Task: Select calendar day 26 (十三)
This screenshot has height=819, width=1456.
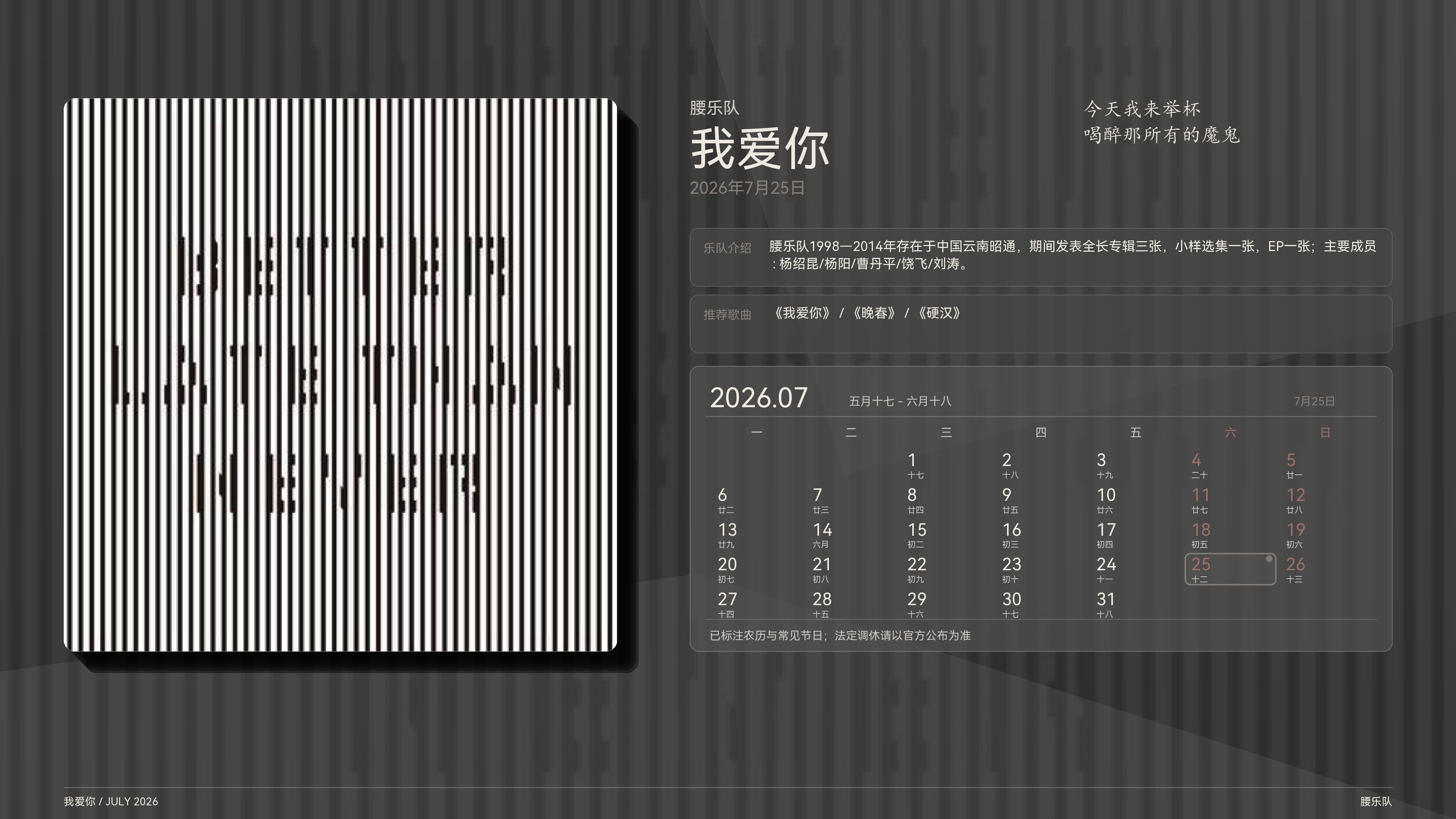Action: [1296, 570]
